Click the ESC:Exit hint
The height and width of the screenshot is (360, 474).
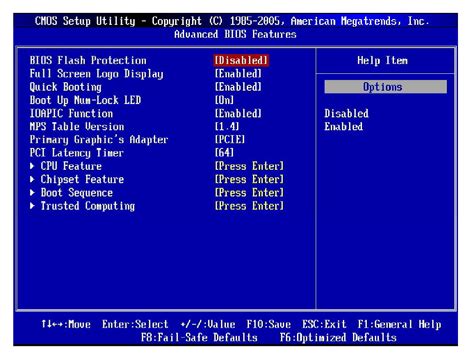(324, 324)
